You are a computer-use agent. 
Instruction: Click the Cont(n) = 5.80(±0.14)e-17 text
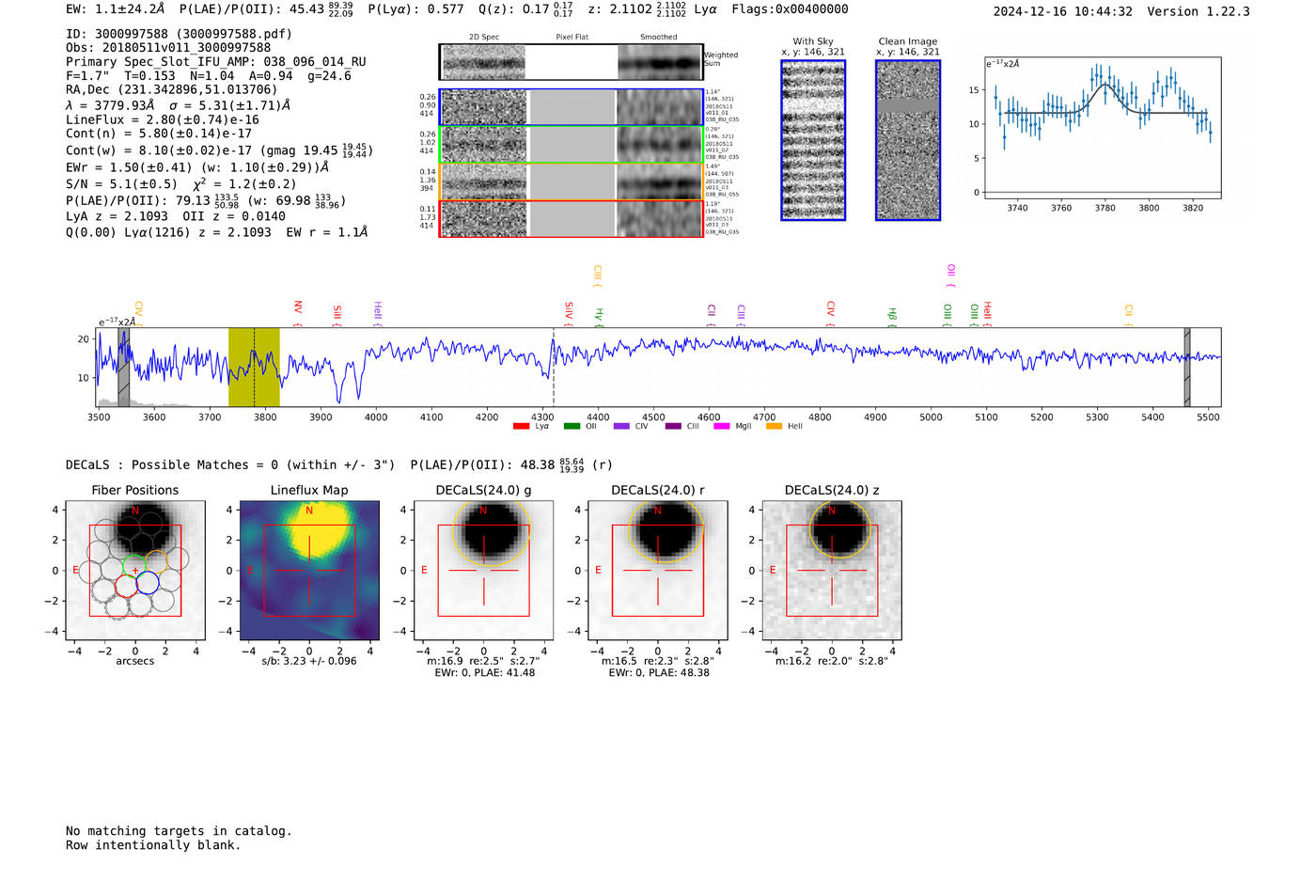coord(159,134)
